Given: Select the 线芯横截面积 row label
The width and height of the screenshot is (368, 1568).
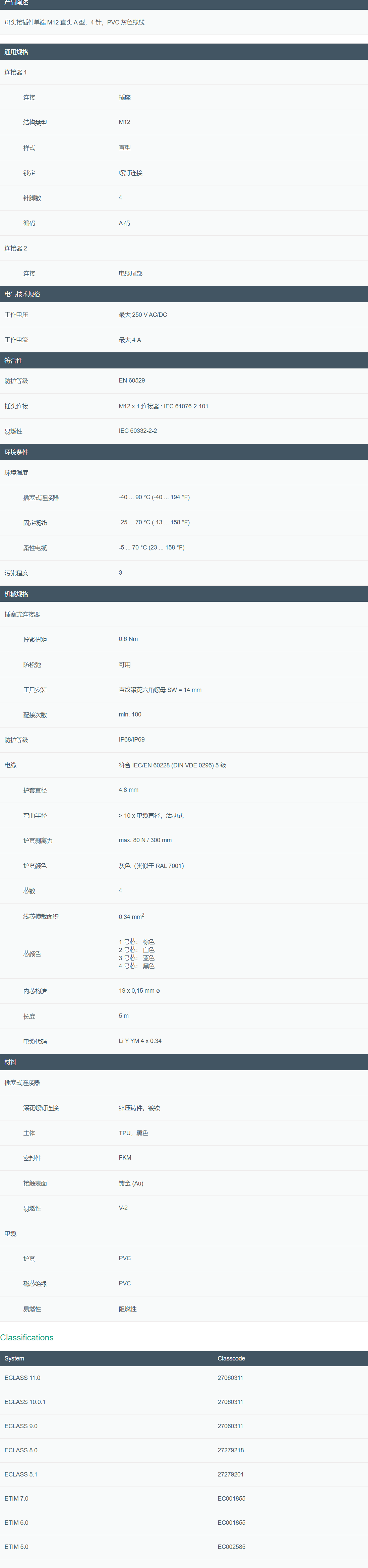Looking at the screenshot, I should click(x=41, y=916).
